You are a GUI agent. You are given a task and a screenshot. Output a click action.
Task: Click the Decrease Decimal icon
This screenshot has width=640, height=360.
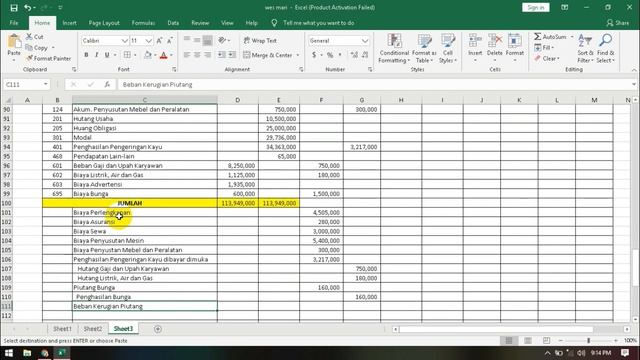pyautogui.click(x=365, y=55)
